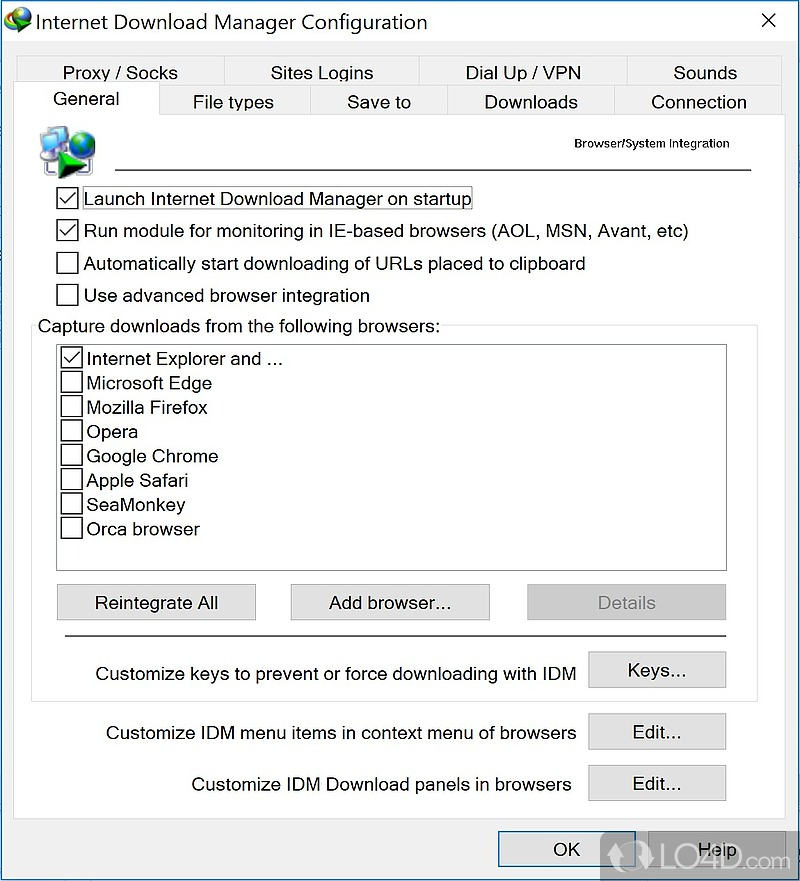Check the Google Chrome browser checkbox

point(72,456)
